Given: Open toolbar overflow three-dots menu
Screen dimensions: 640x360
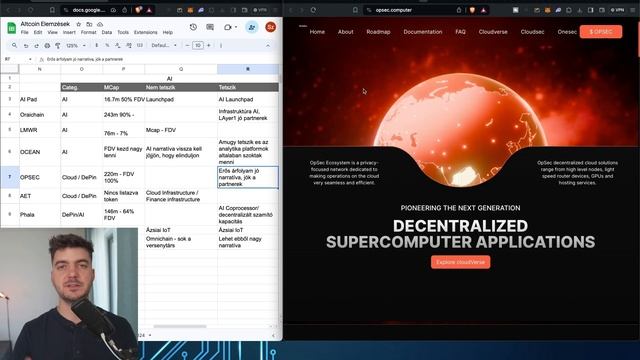Looking at the screenshot, I should pyautogui.click(x=221, y=45).
